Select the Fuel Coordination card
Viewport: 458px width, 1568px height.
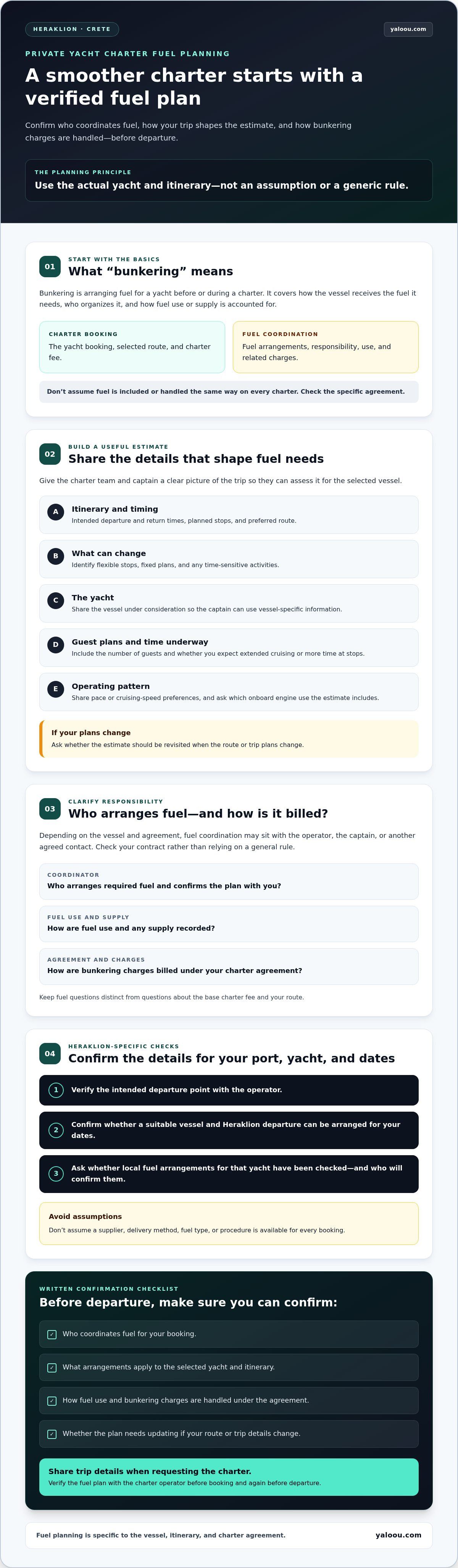326,347
